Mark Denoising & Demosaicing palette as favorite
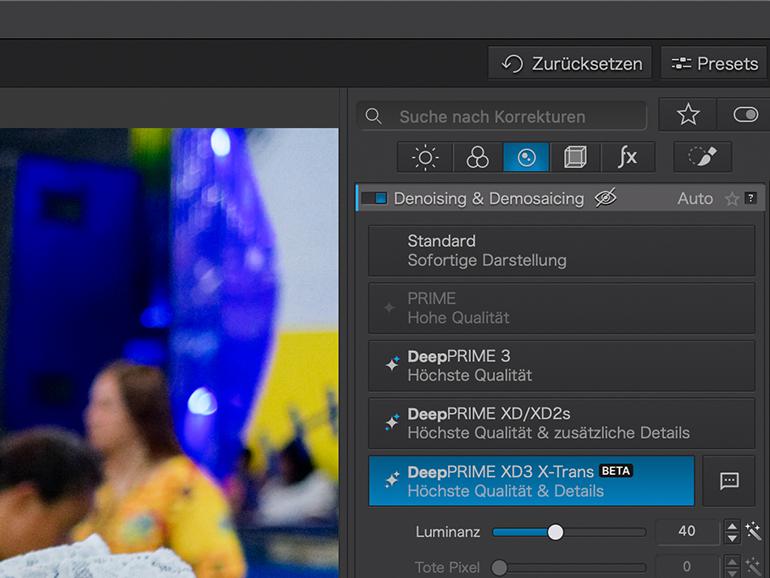770x578 pixels. click(x=732, y=199)
